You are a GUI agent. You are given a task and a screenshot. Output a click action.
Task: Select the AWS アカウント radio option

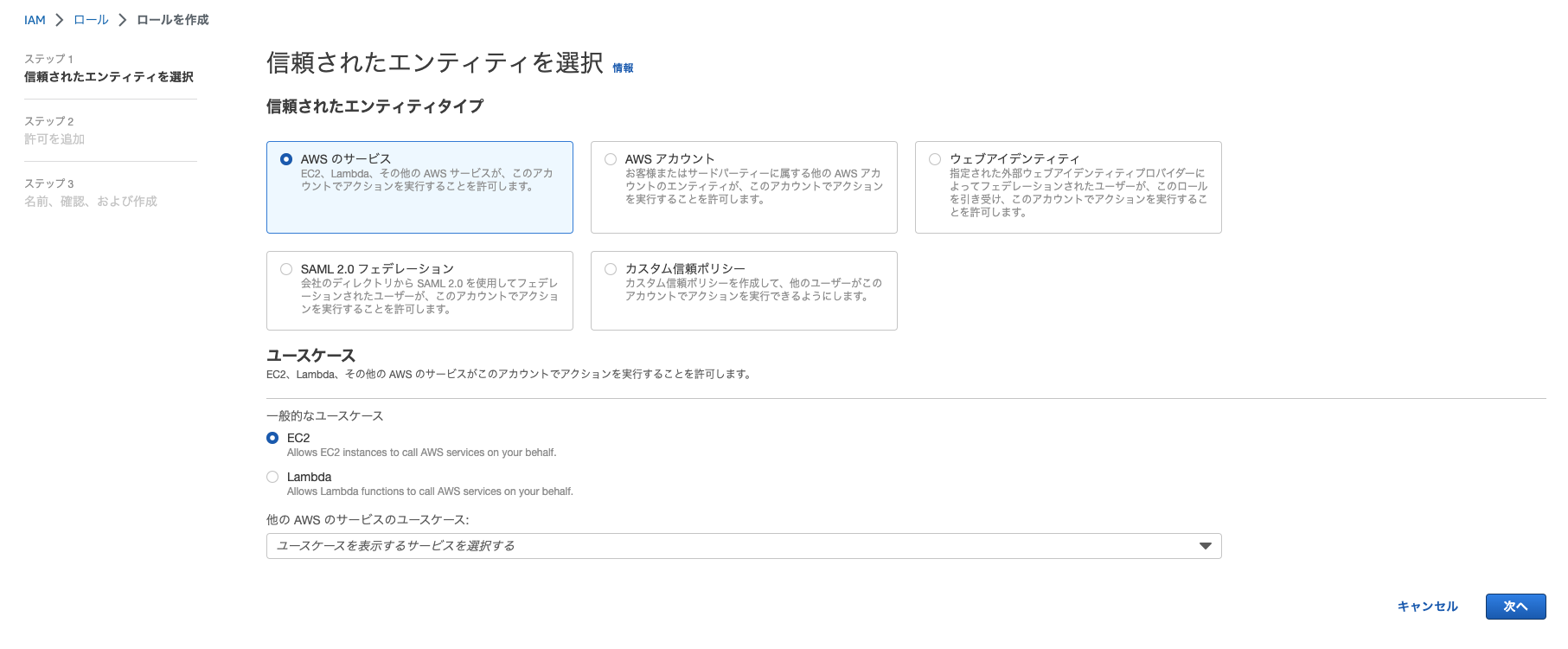[611, 159]
